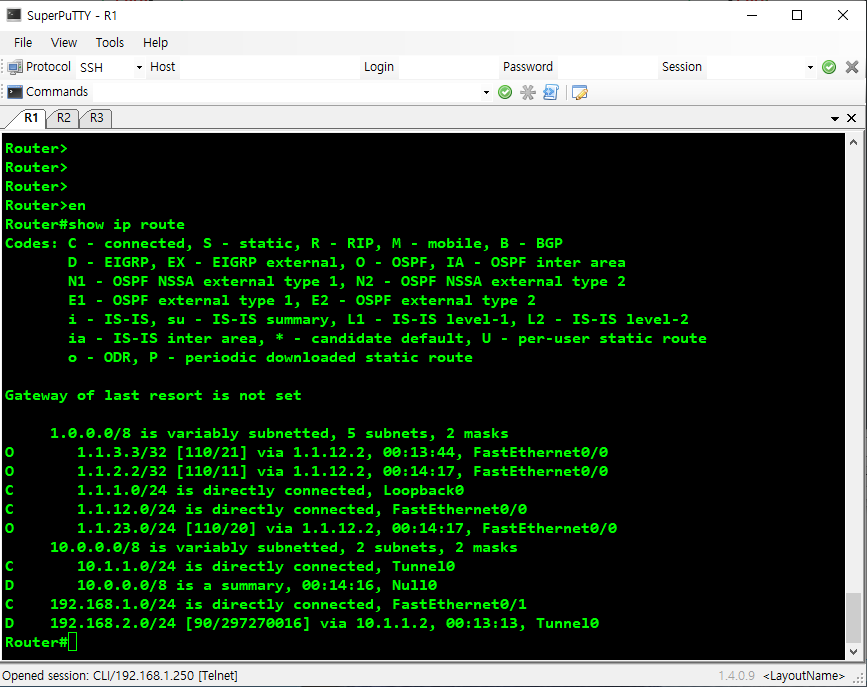Click the gray X clear connection icon
The image size is (867, 687).
[x=852, y=67]
